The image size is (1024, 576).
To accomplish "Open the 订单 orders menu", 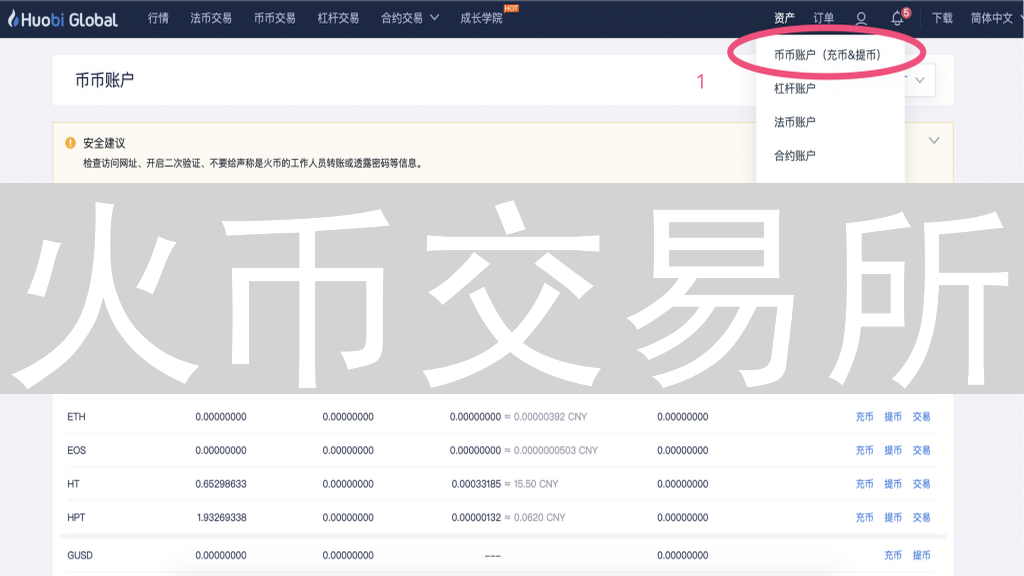I will click(824, 18).
